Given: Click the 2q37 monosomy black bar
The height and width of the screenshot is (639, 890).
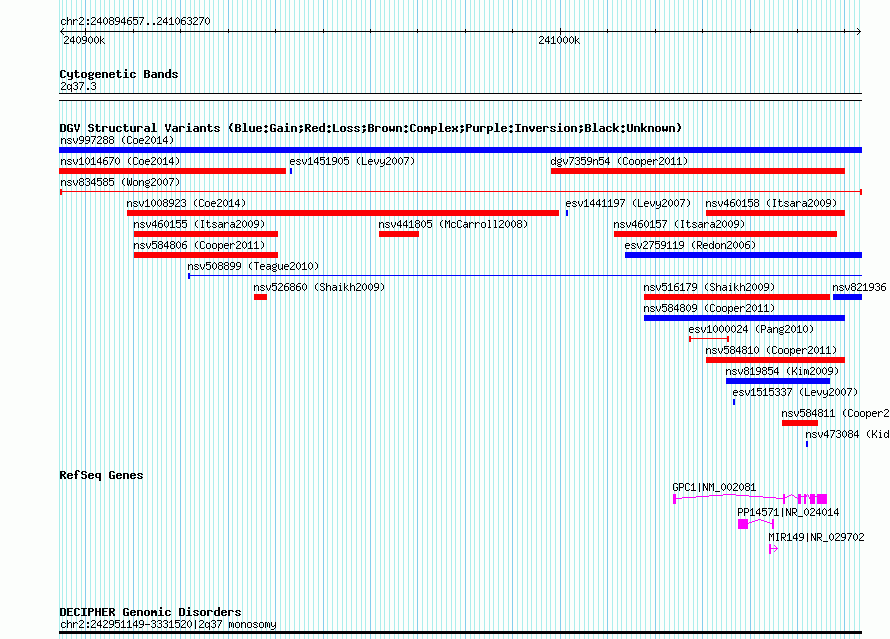Looking at the screenshot, I should (x=460, y=632).
